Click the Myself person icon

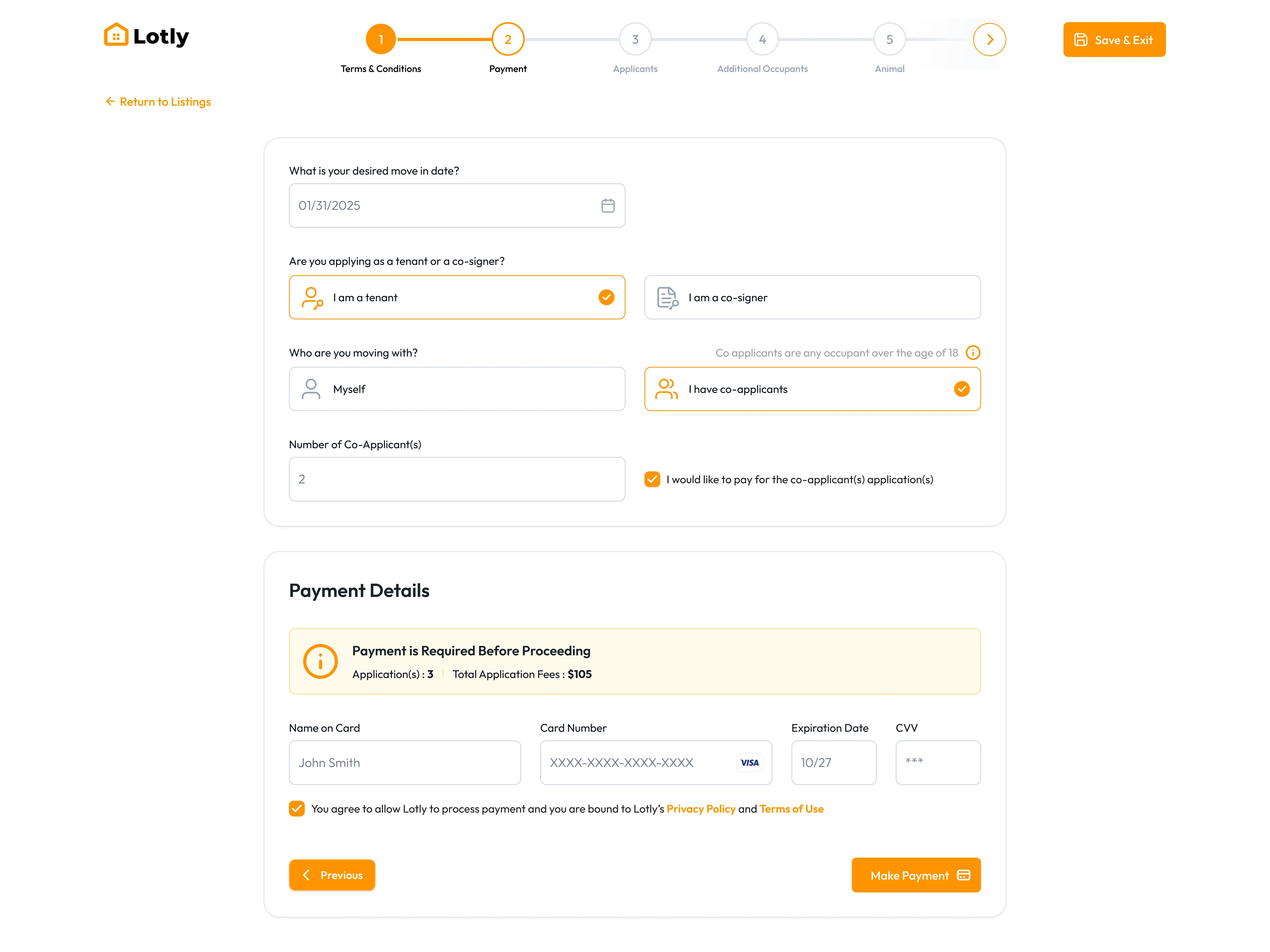[311, 389]
